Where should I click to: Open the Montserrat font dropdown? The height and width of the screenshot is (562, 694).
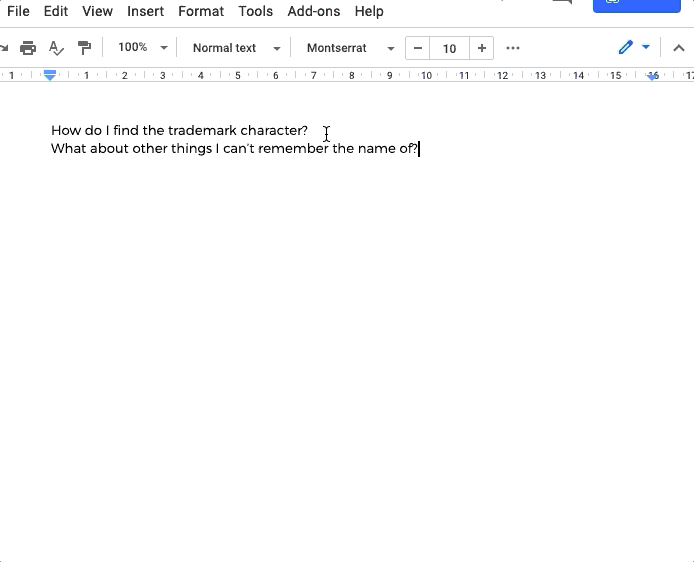(x=350, y=48)
